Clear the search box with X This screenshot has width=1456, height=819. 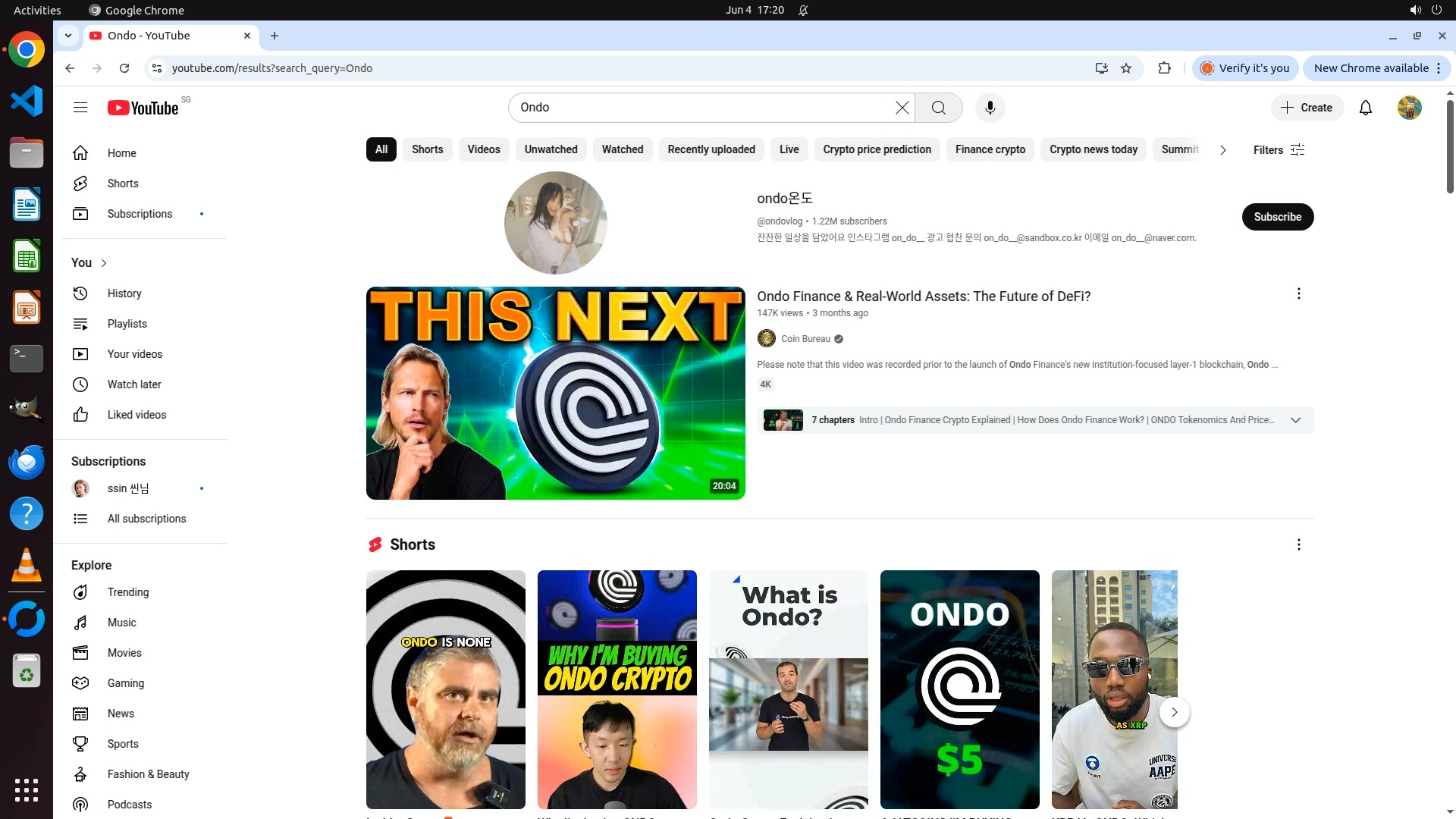tap(902, 108)
